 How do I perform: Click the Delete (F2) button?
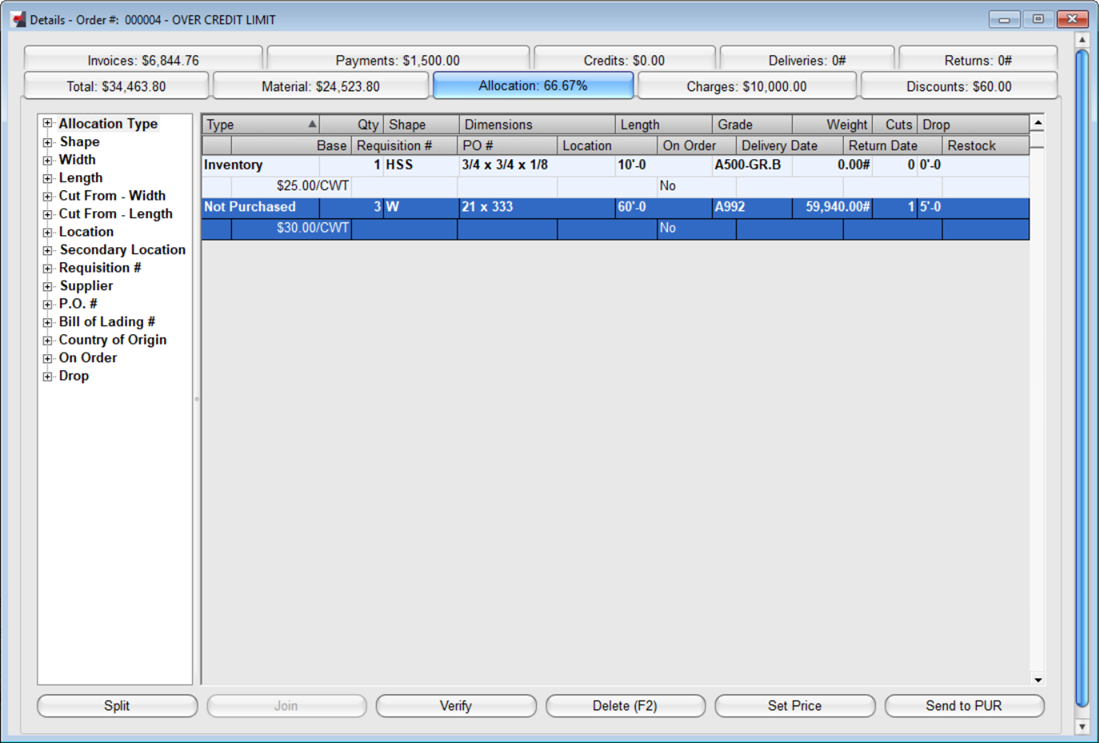625,706
